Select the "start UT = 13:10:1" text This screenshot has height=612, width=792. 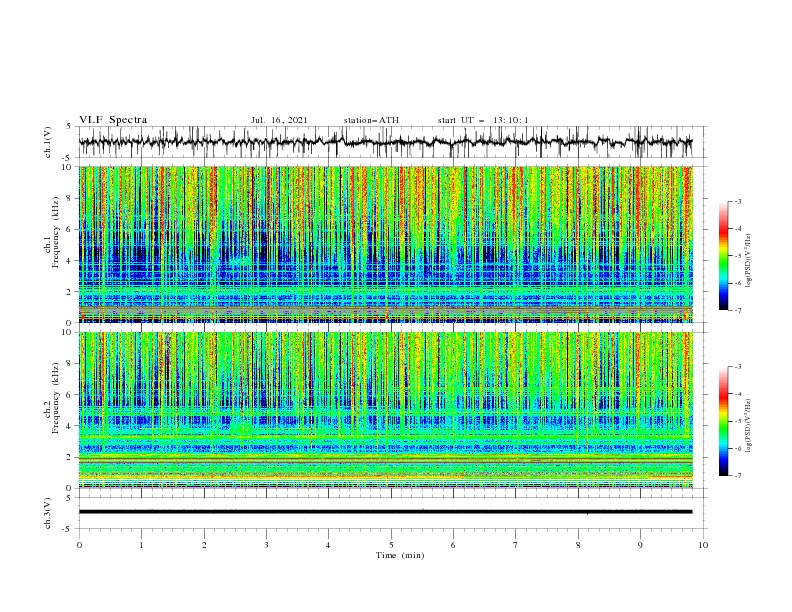point(483,120)
